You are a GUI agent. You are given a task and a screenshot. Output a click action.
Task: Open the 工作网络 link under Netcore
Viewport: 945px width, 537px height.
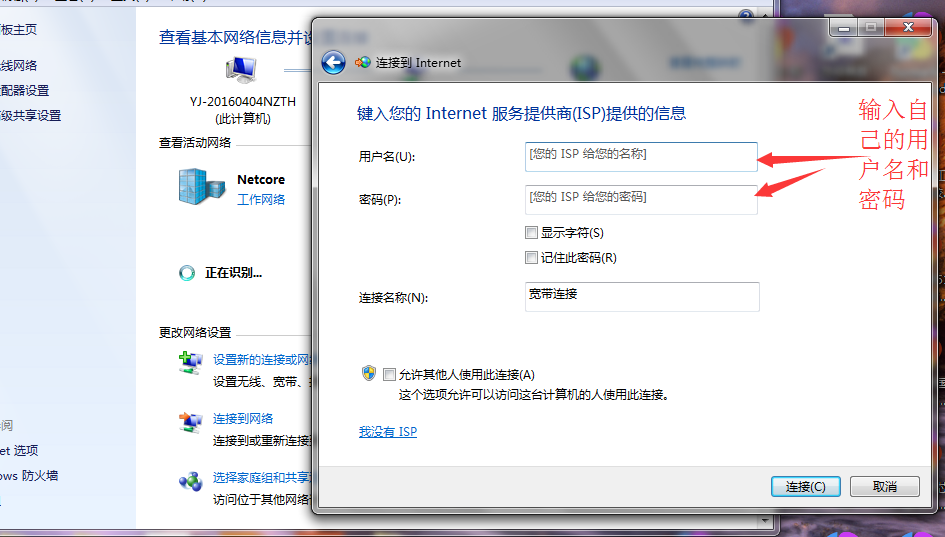(261, 200)
